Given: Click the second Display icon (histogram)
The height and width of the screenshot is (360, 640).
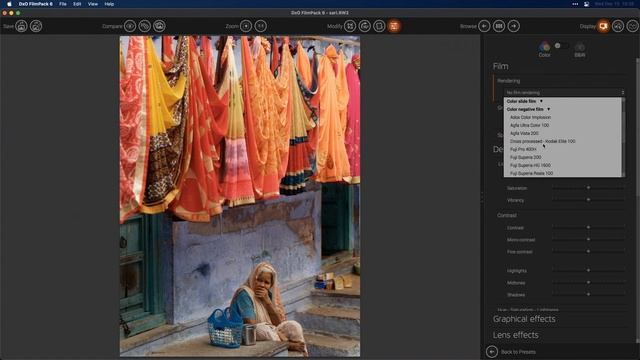Looking at the screenshot, I should point(618,26).
